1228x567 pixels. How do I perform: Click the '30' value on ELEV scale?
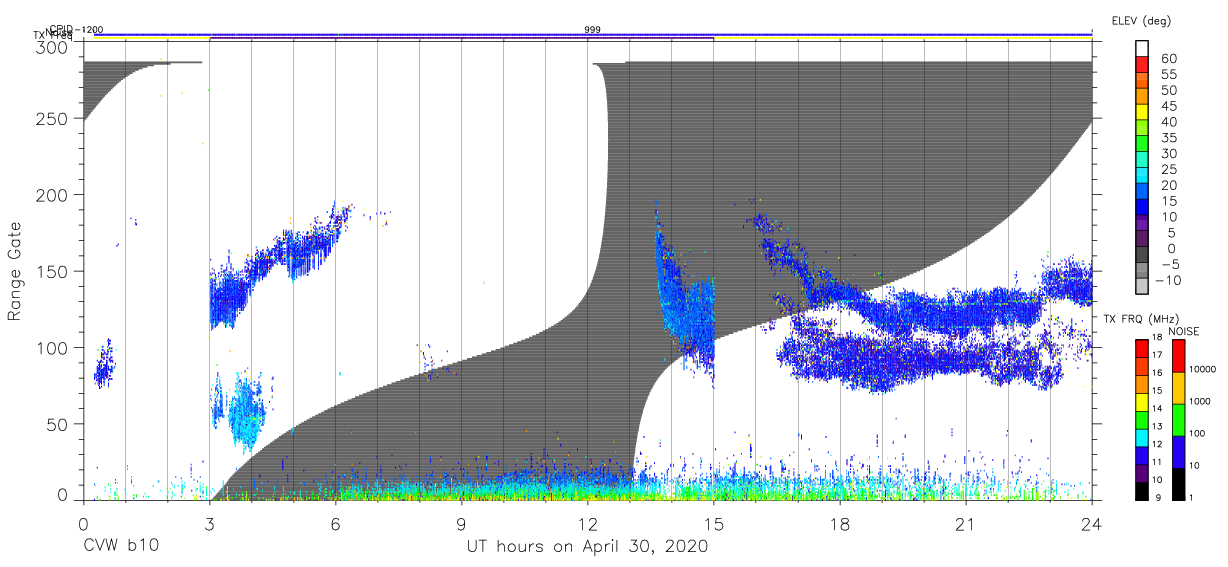pyautogui.click(x=1169, y=153)
